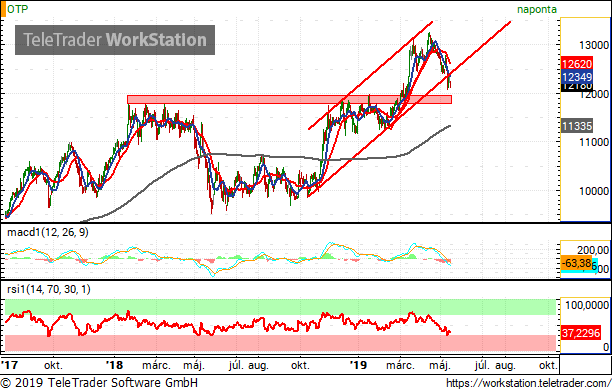This screenshot has width=612, height=392.
Task: Click the 2019 TeleTrader Software GmbH copyright
Action: point(99,383)
